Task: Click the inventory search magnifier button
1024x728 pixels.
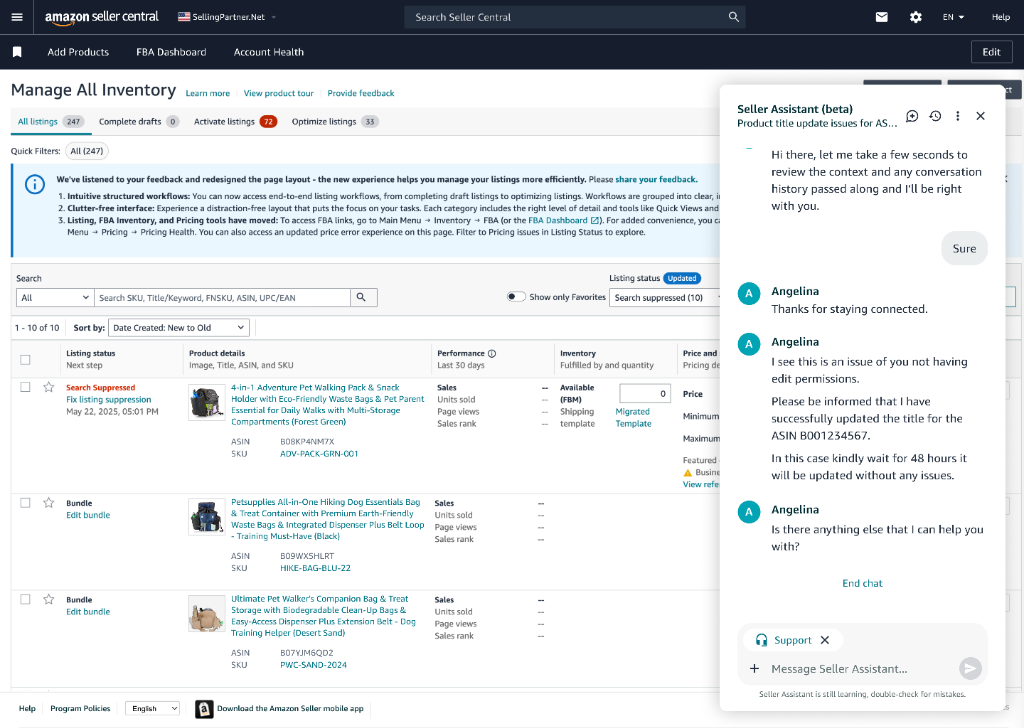Action: coord(364,297)
